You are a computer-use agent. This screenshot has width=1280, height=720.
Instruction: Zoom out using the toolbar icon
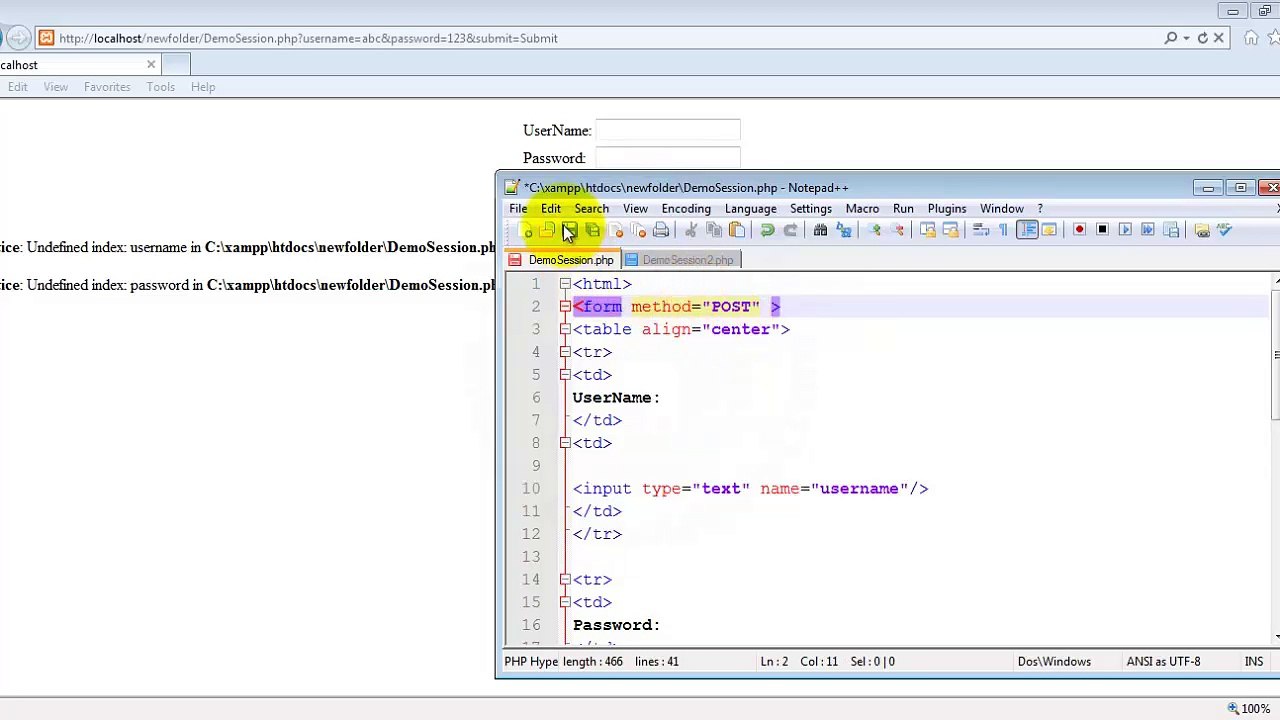pos(898,230)
